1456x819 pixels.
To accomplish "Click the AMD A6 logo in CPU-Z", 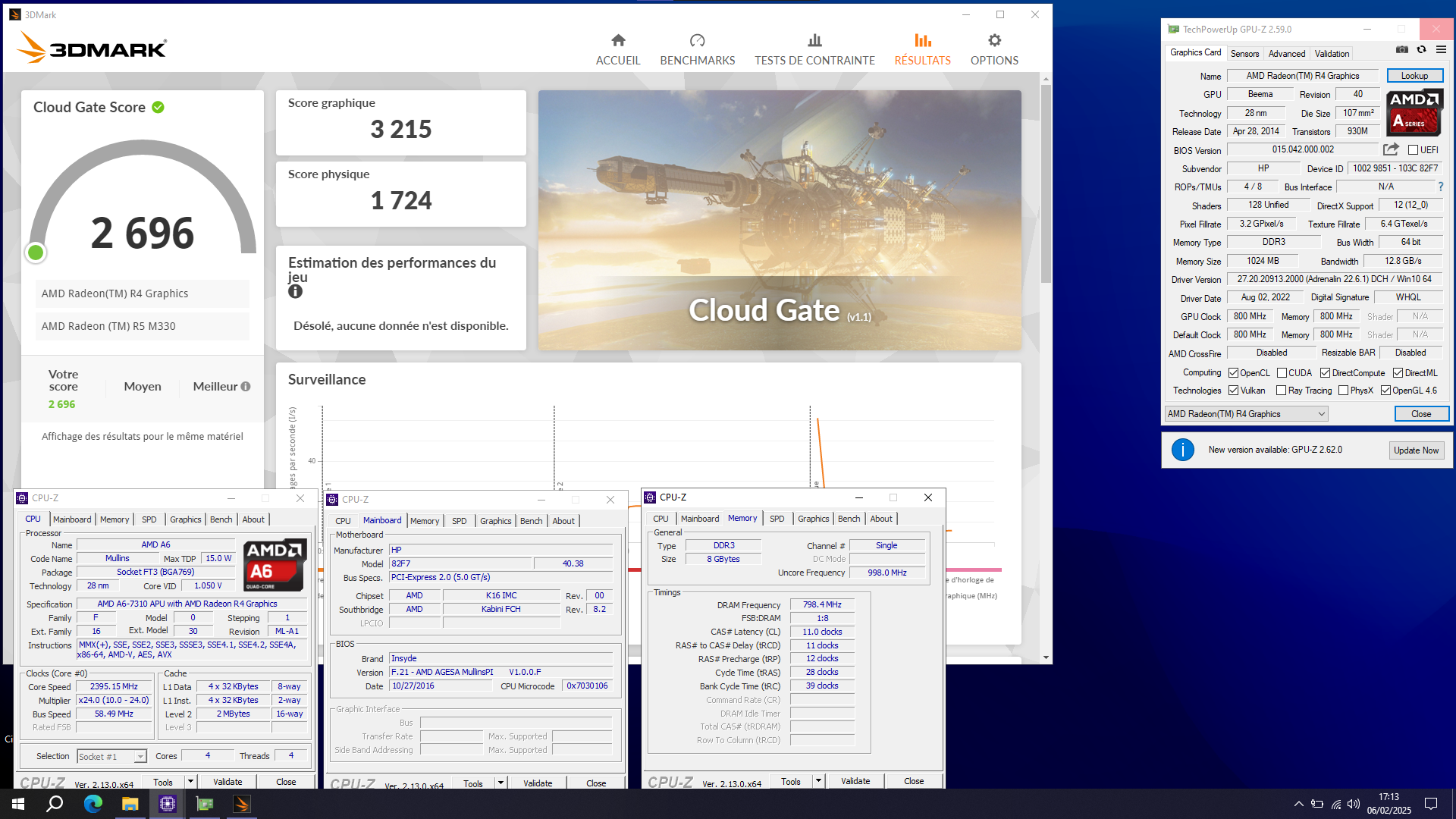I will point(275,565).
